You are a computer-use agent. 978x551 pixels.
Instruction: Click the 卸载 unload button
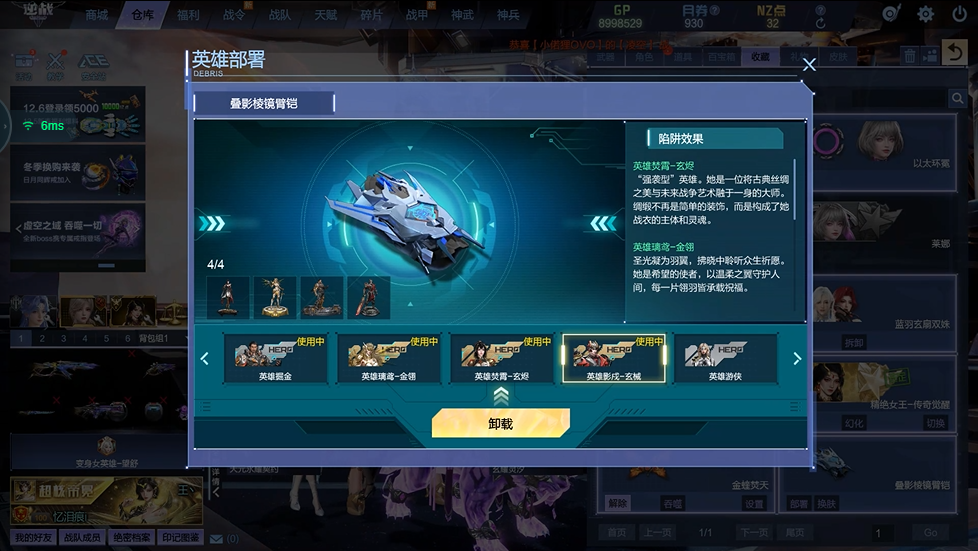pos(501,423)
